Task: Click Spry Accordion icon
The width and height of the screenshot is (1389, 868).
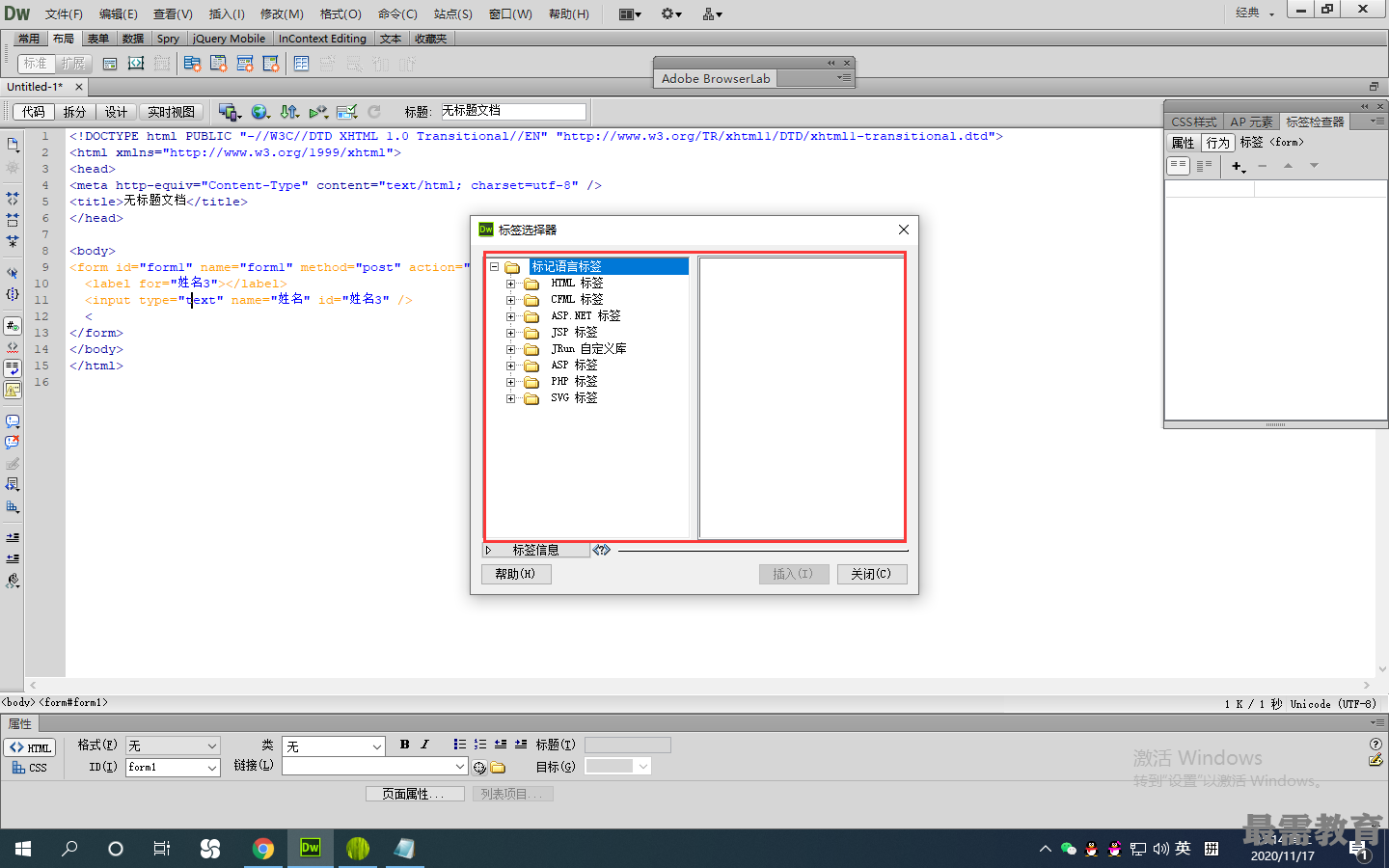Action: [x=245, y=64]
